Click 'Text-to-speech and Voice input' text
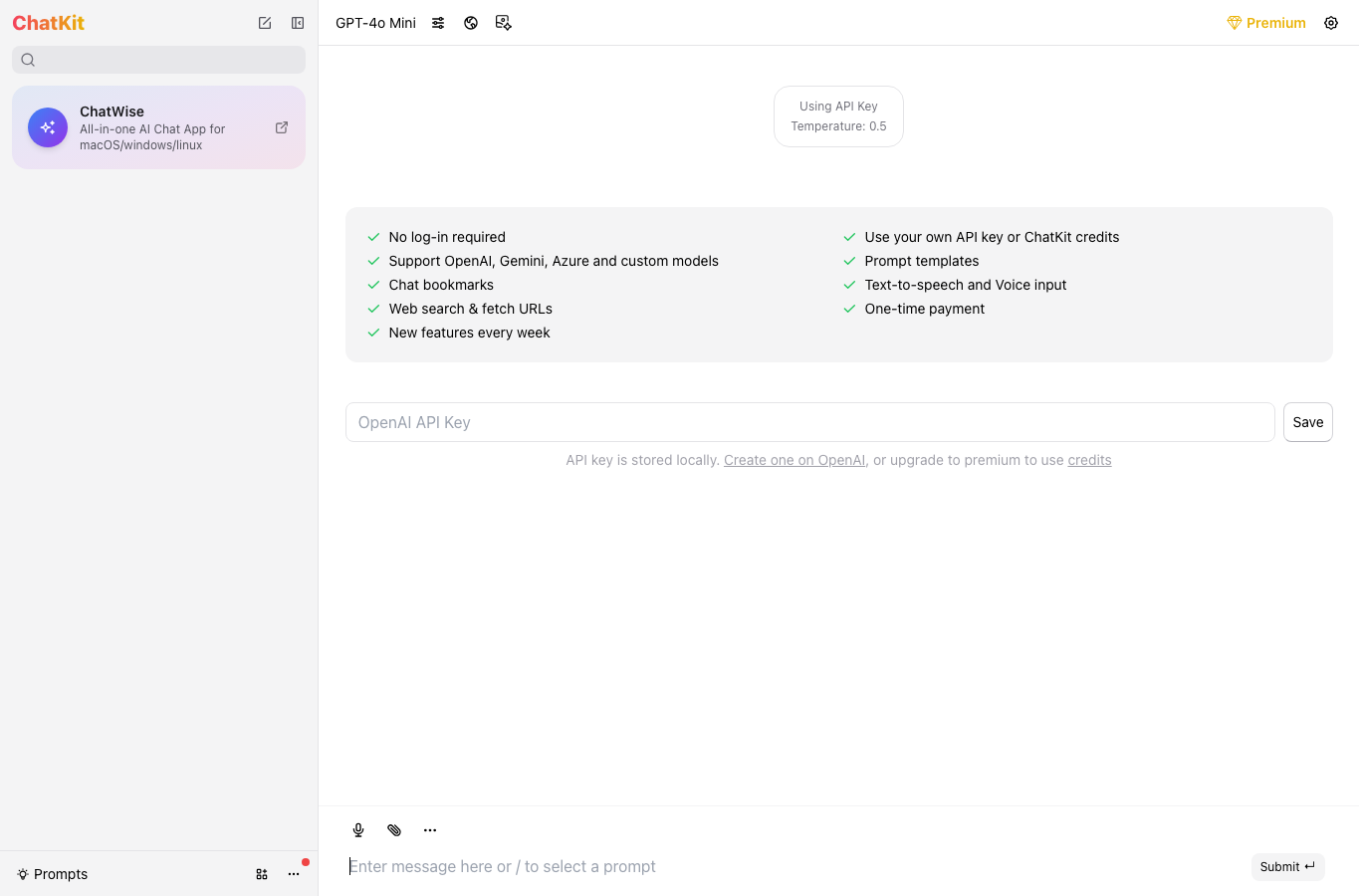This screenshot has height=896, width=1359. coord(966,285)
